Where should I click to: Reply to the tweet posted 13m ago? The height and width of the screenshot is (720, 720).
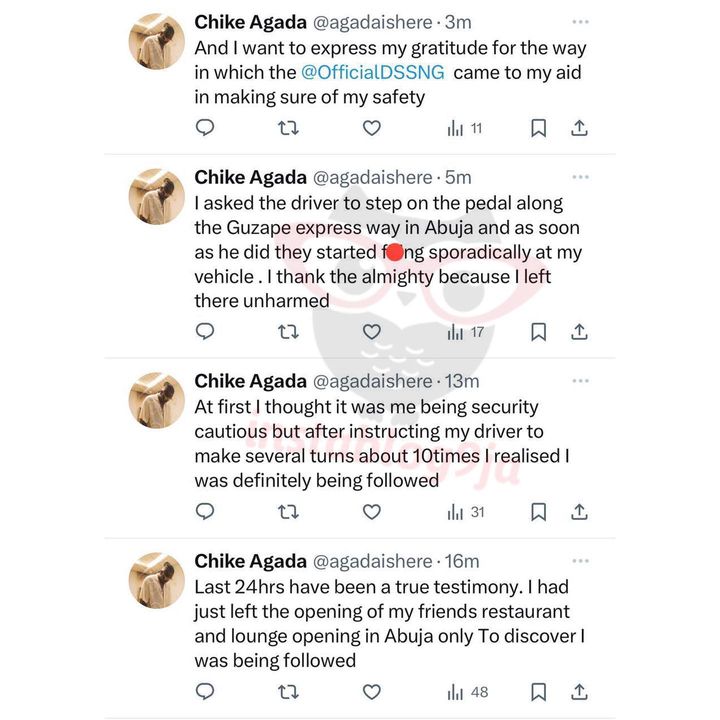click(205, 512)
